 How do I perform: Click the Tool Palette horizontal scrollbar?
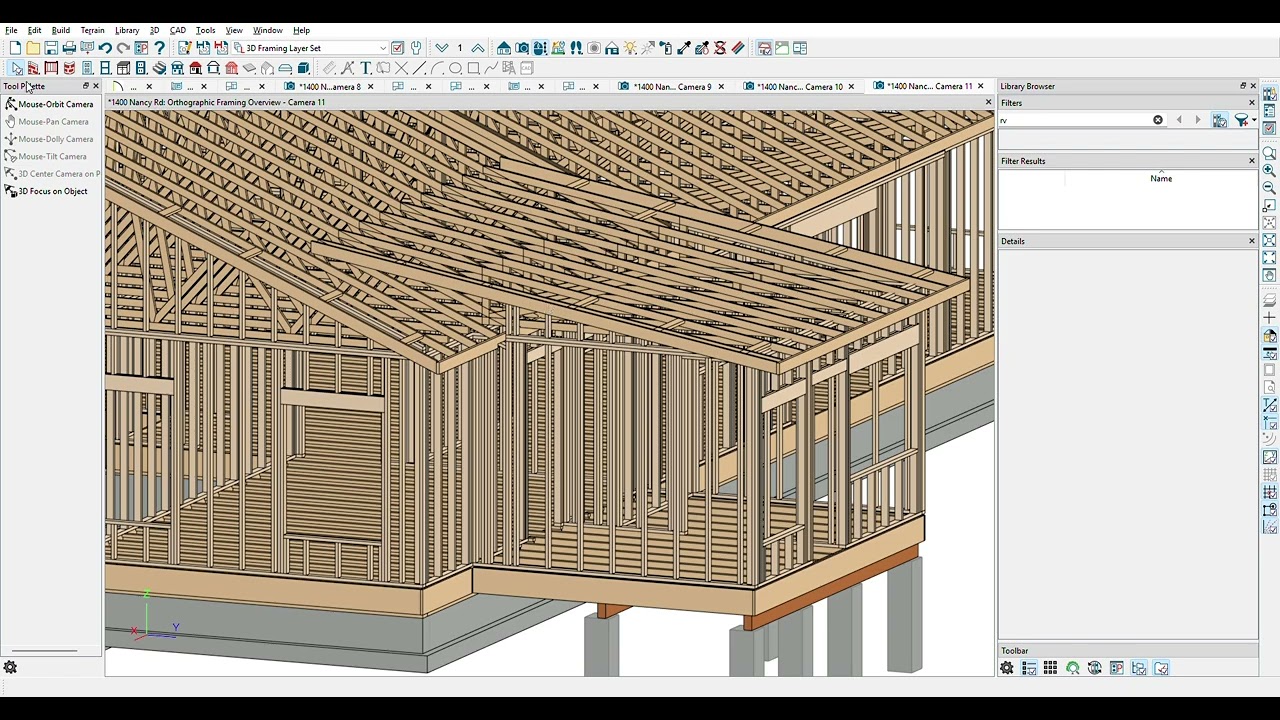point(42,651)
